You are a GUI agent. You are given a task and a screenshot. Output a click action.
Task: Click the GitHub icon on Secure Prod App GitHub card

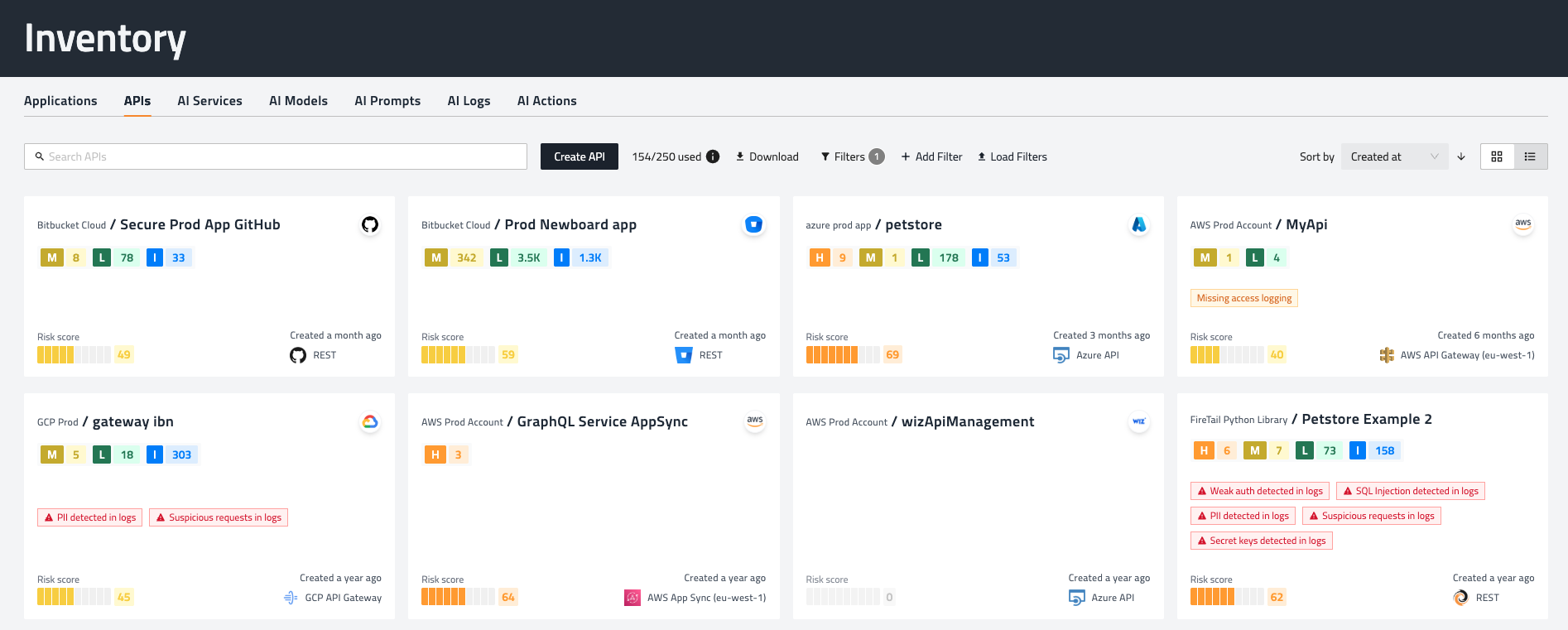point(370,224)
